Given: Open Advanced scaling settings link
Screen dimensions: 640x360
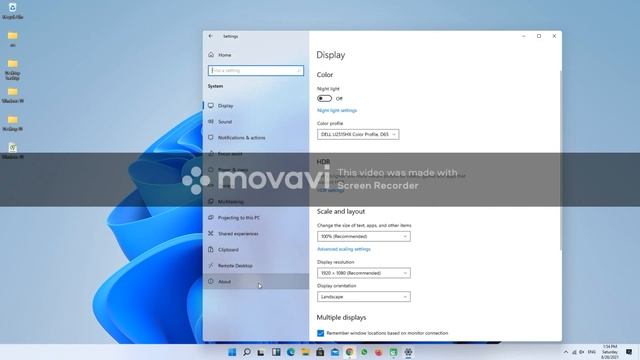Looking at the screenshot, I should (x=344, y=249).
